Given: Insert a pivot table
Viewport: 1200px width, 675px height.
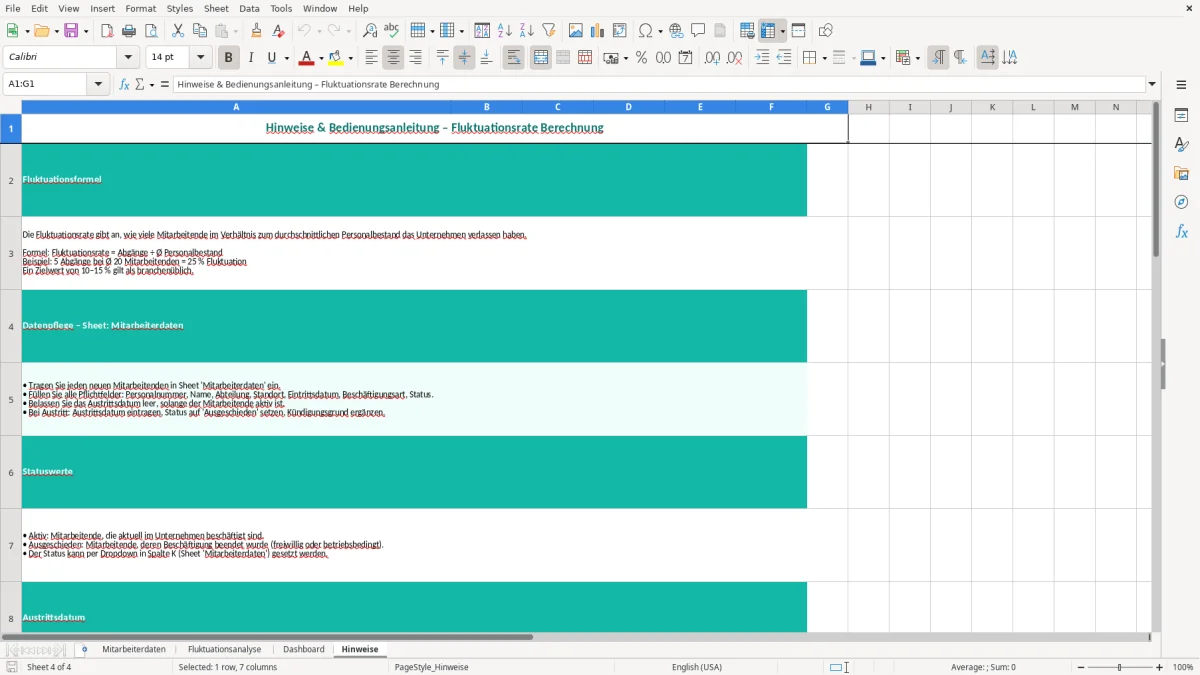Looking at the screenshot, I should pyautogui.click(x=620, y=31).
